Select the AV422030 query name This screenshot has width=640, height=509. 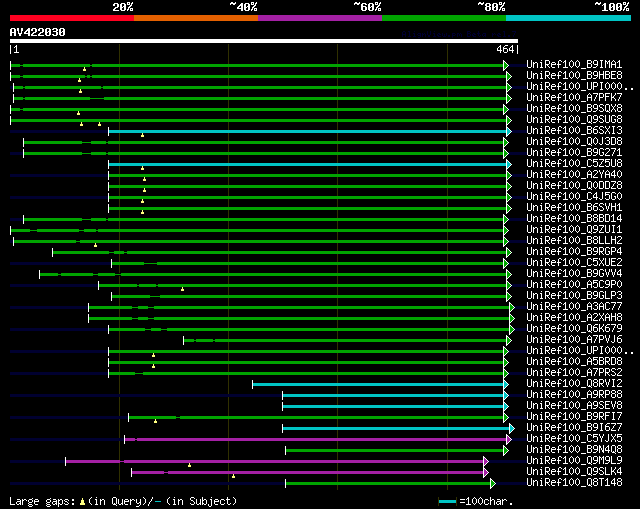point(38,32)
